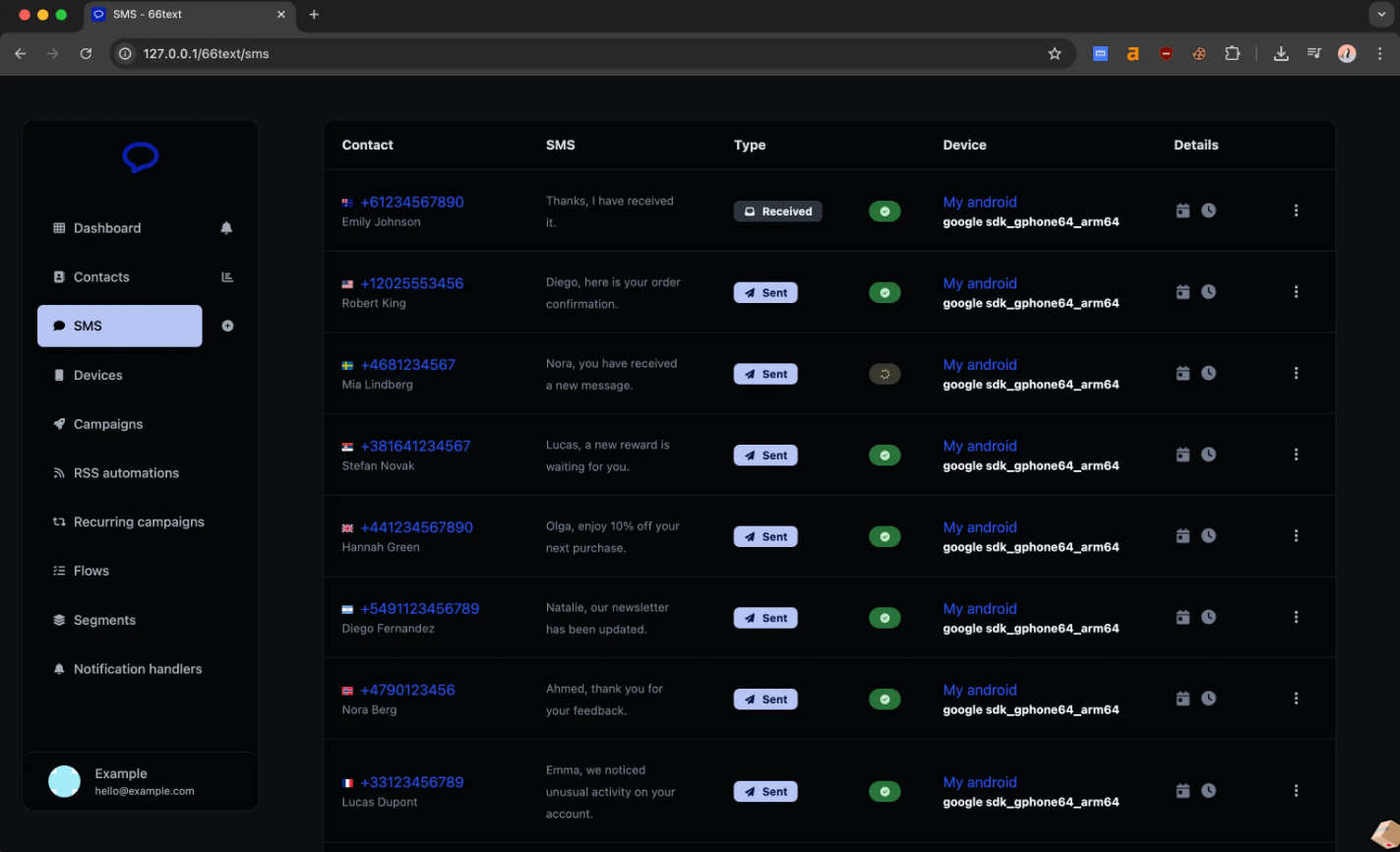
Task: Open three-dot menu for Stefan Novak row
Action: coord(1296,455)
